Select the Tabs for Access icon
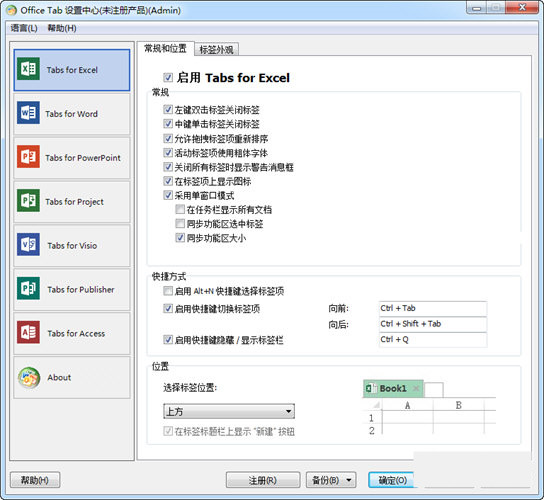 28,332
